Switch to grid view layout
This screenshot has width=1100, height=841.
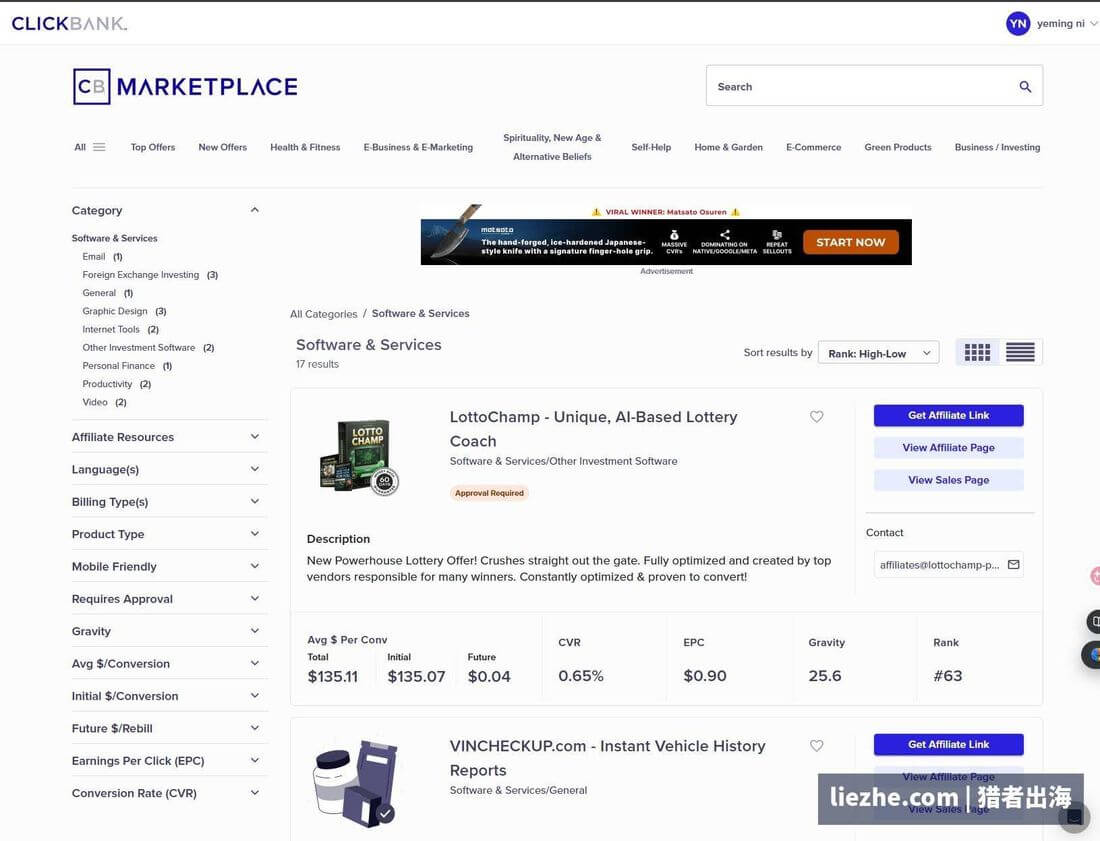[x=977, y=352]
